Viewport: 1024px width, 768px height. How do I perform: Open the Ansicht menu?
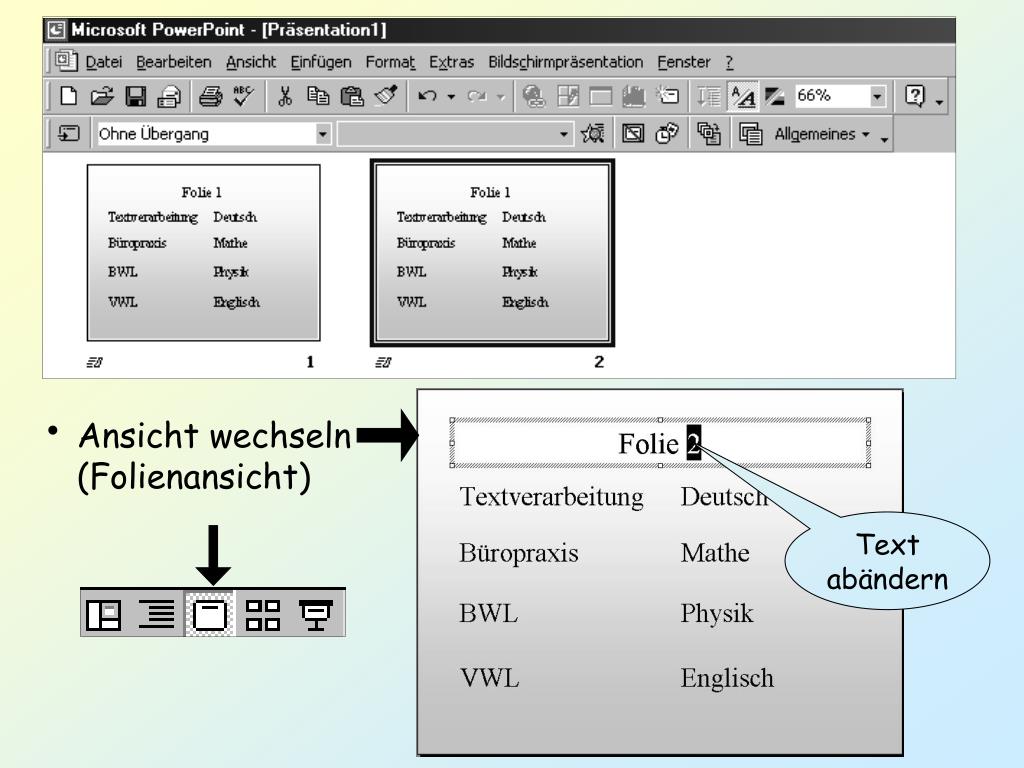[x=251, y=62]
